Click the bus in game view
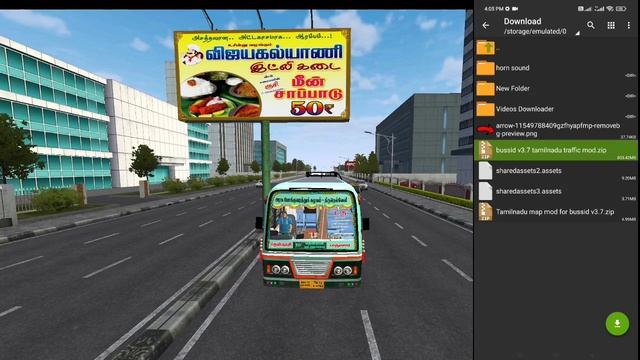Image resolution: width=640 pixels, height=360 pixels. 312,231
